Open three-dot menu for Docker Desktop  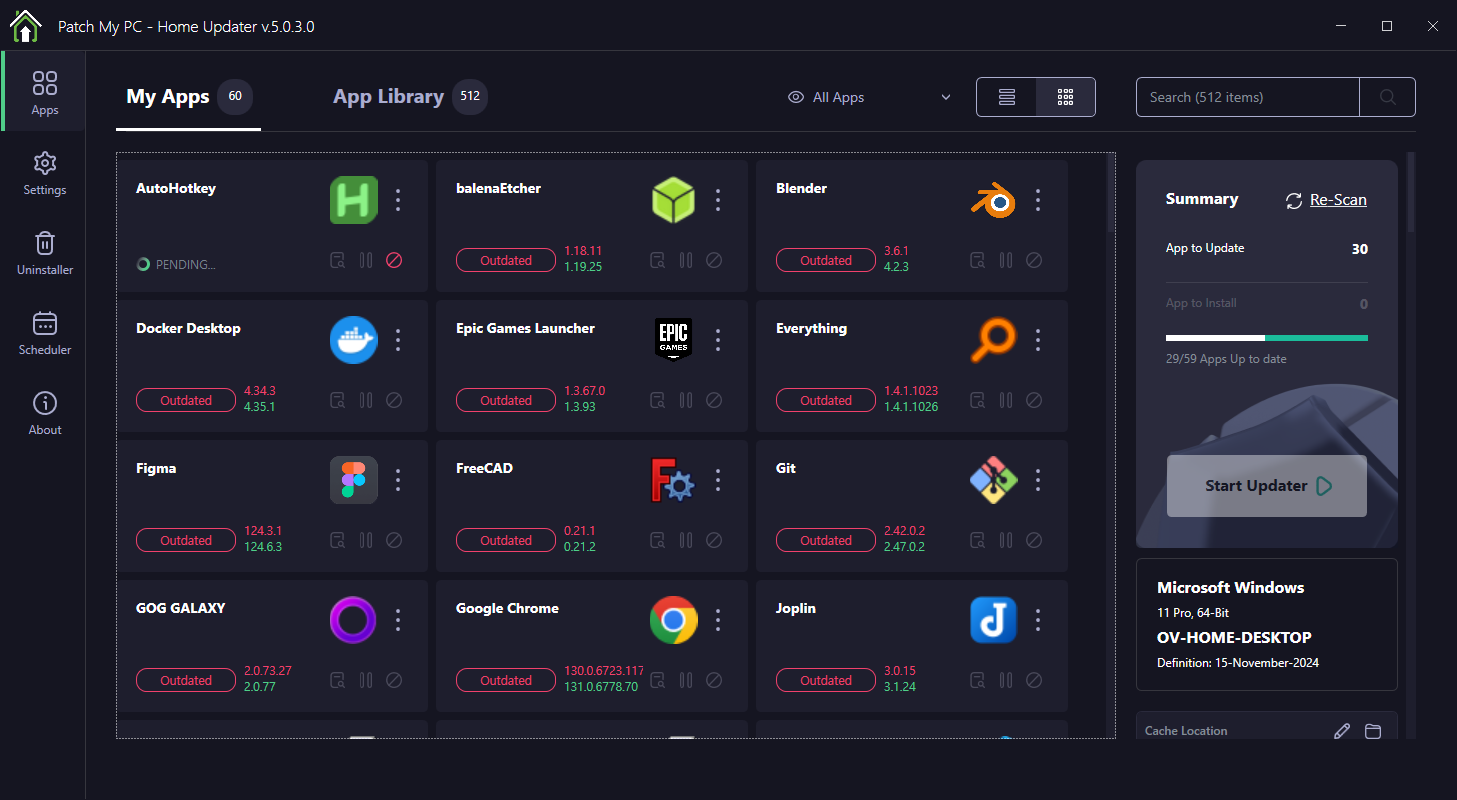pos(398,340)
